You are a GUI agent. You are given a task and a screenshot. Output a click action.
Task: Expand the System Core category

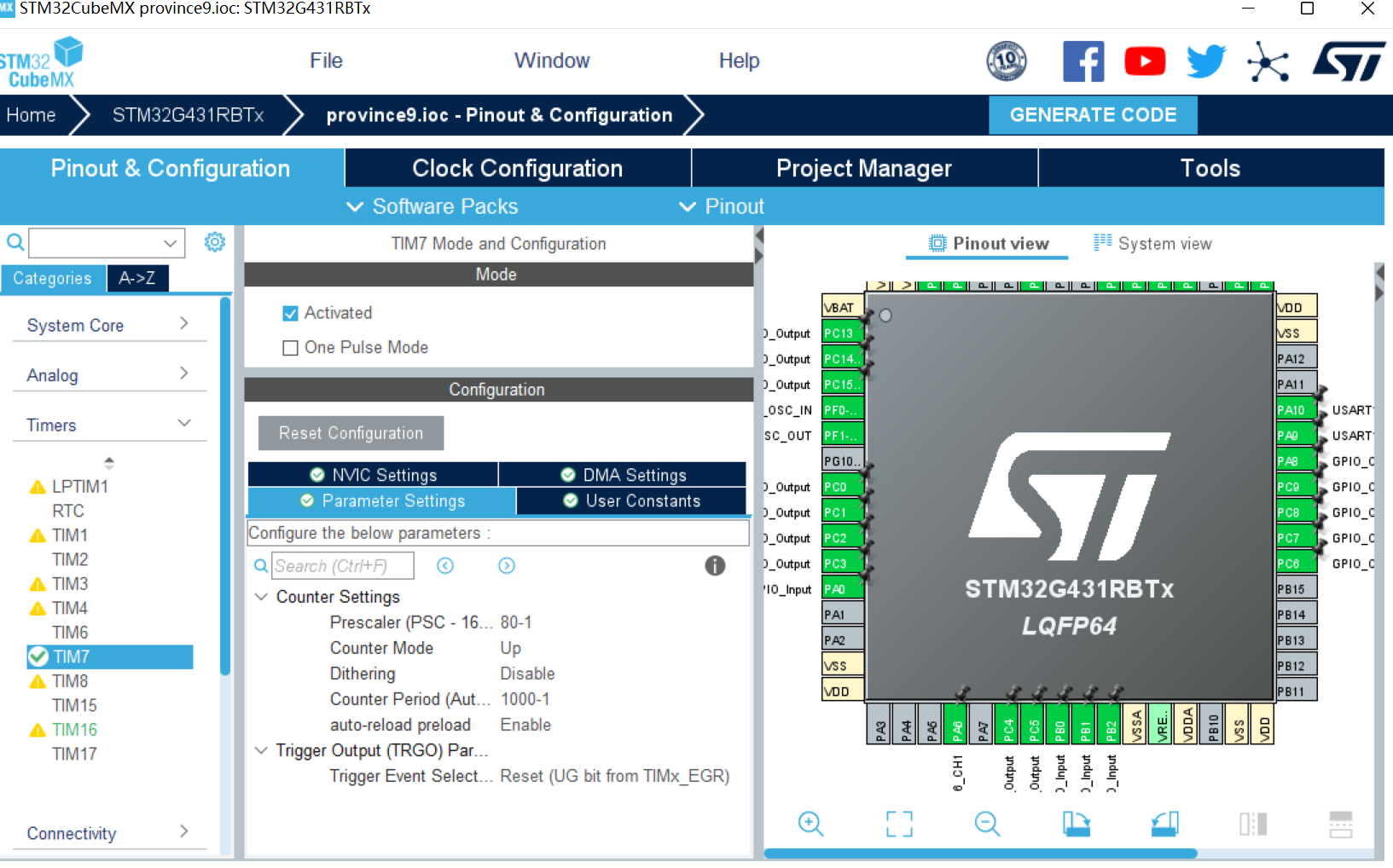(109, 325)
